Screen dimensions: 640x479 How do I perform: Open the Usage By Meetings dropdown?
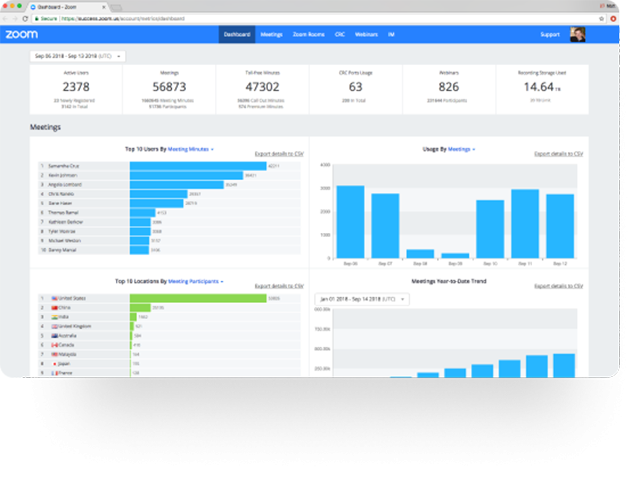click(462, 149)
